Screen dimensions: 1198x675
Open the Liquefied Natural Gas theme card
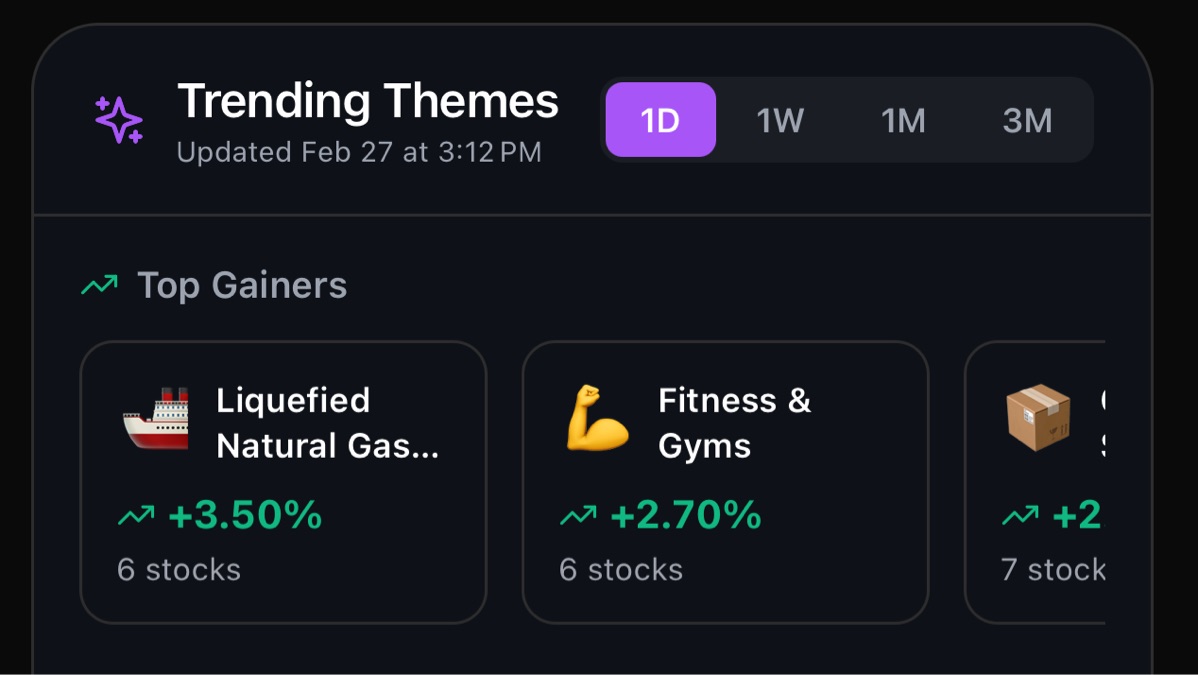tap(283, 482)
